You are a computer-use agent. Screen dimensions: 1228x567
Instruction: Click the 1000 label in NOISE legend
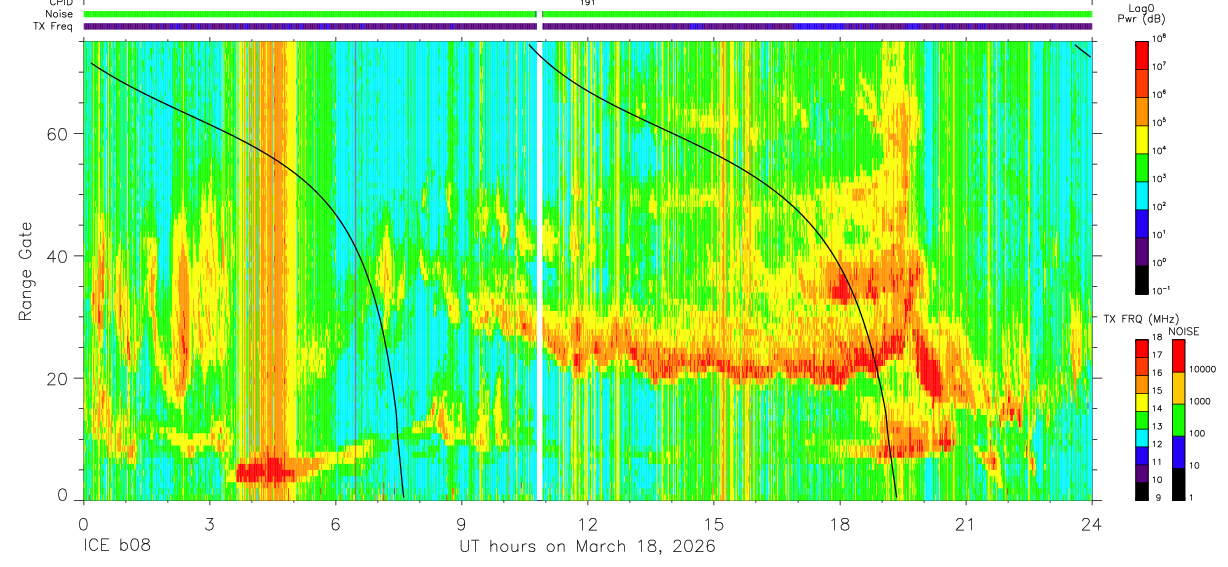point(1201,401)
